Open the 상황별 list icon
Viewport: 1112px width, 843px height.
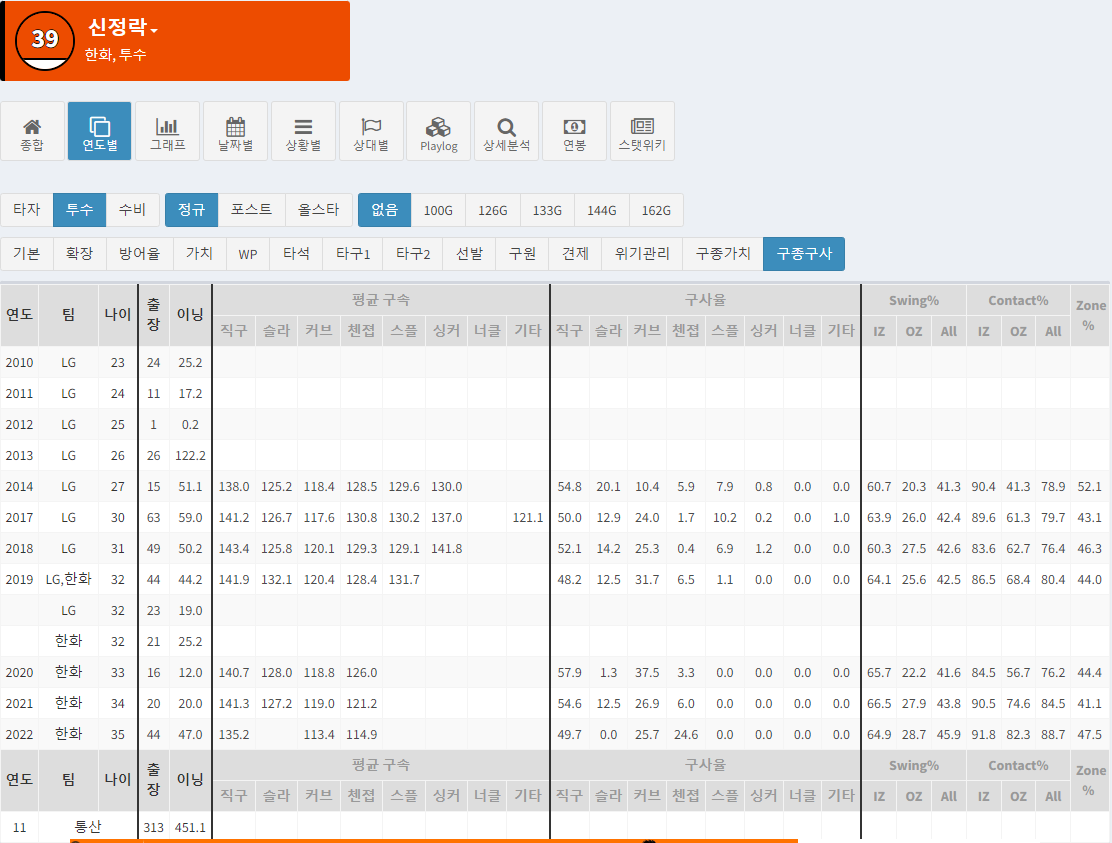pos(303,131)
